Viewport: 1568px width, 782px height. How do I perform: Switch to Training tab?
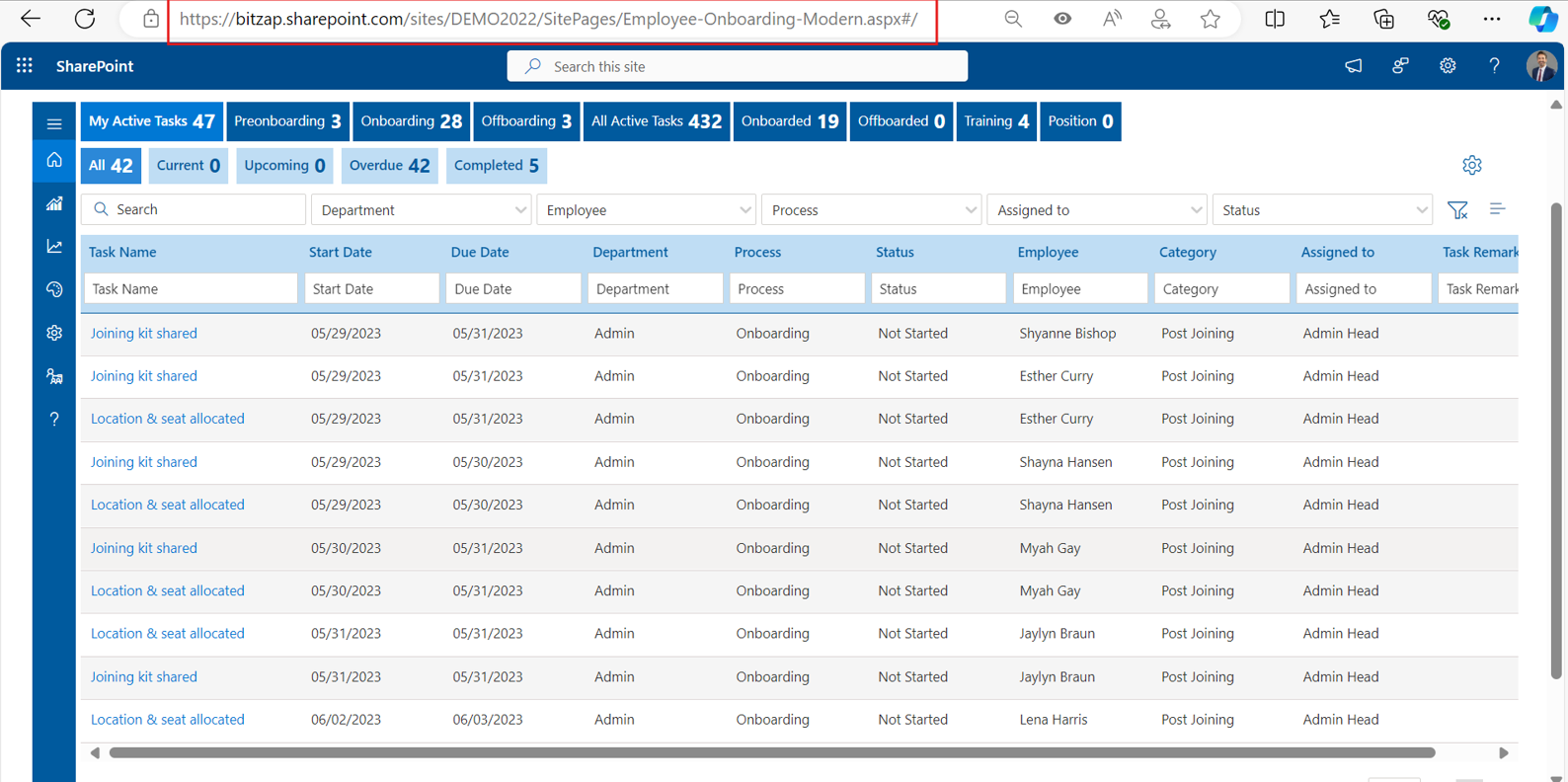tap(996, 121)
